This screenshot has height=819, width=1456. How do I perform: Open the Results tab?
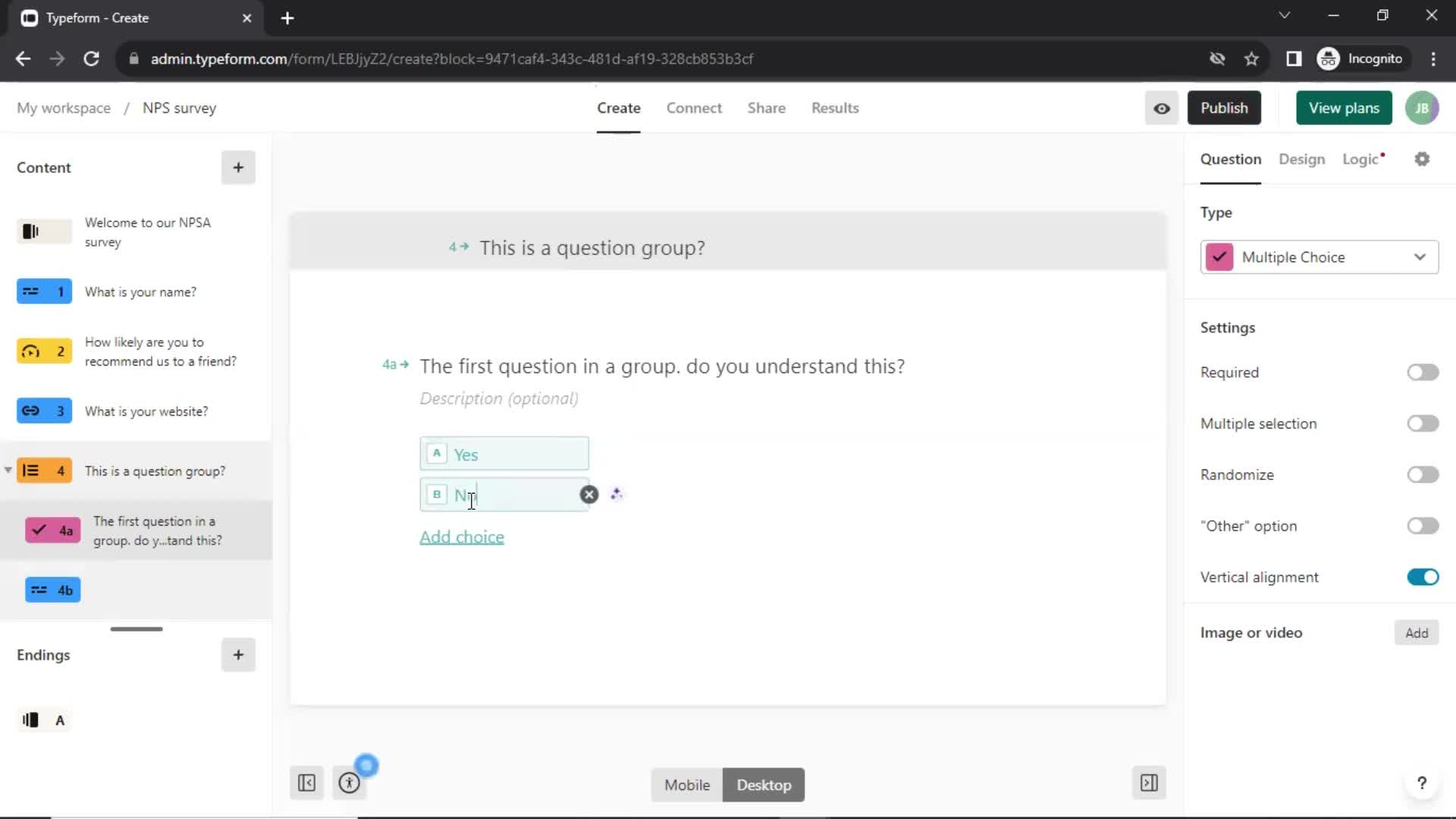[835, 108]
